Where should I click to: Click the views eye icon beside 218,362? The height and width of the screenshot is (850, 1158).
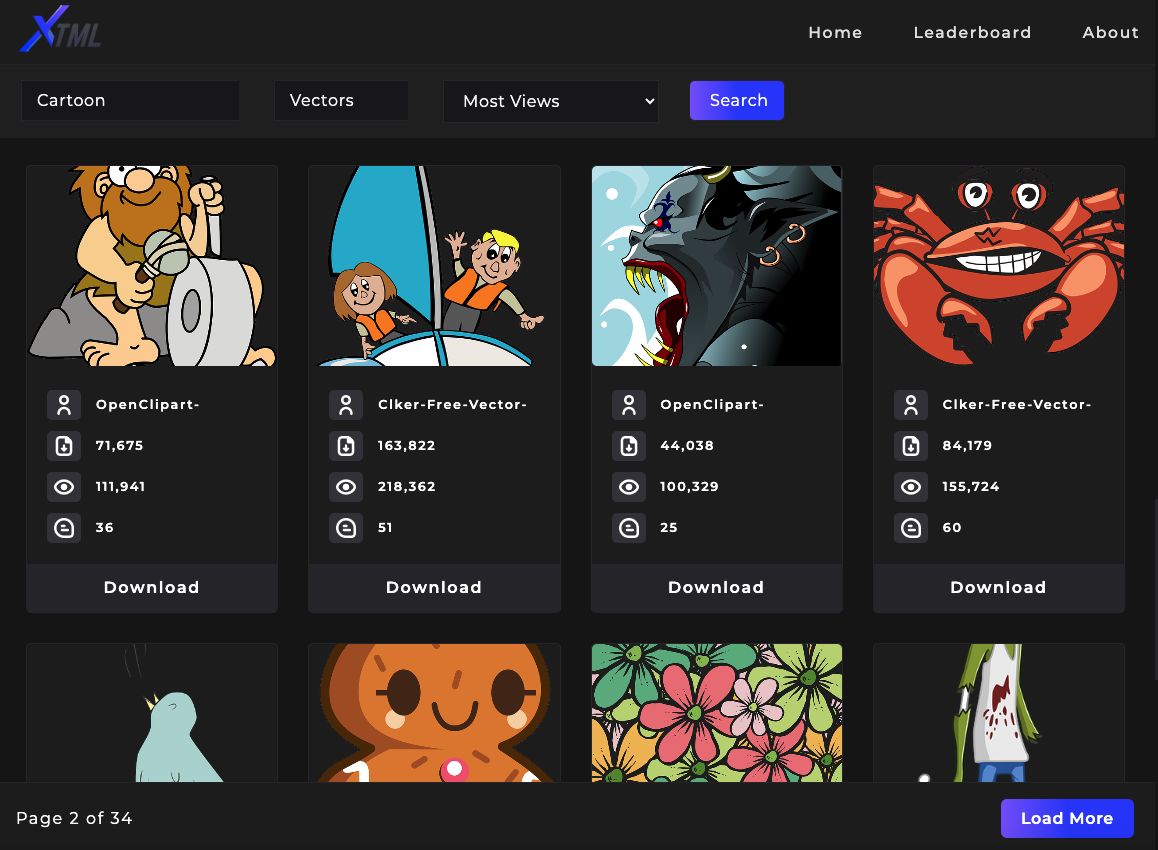[346, 487]
